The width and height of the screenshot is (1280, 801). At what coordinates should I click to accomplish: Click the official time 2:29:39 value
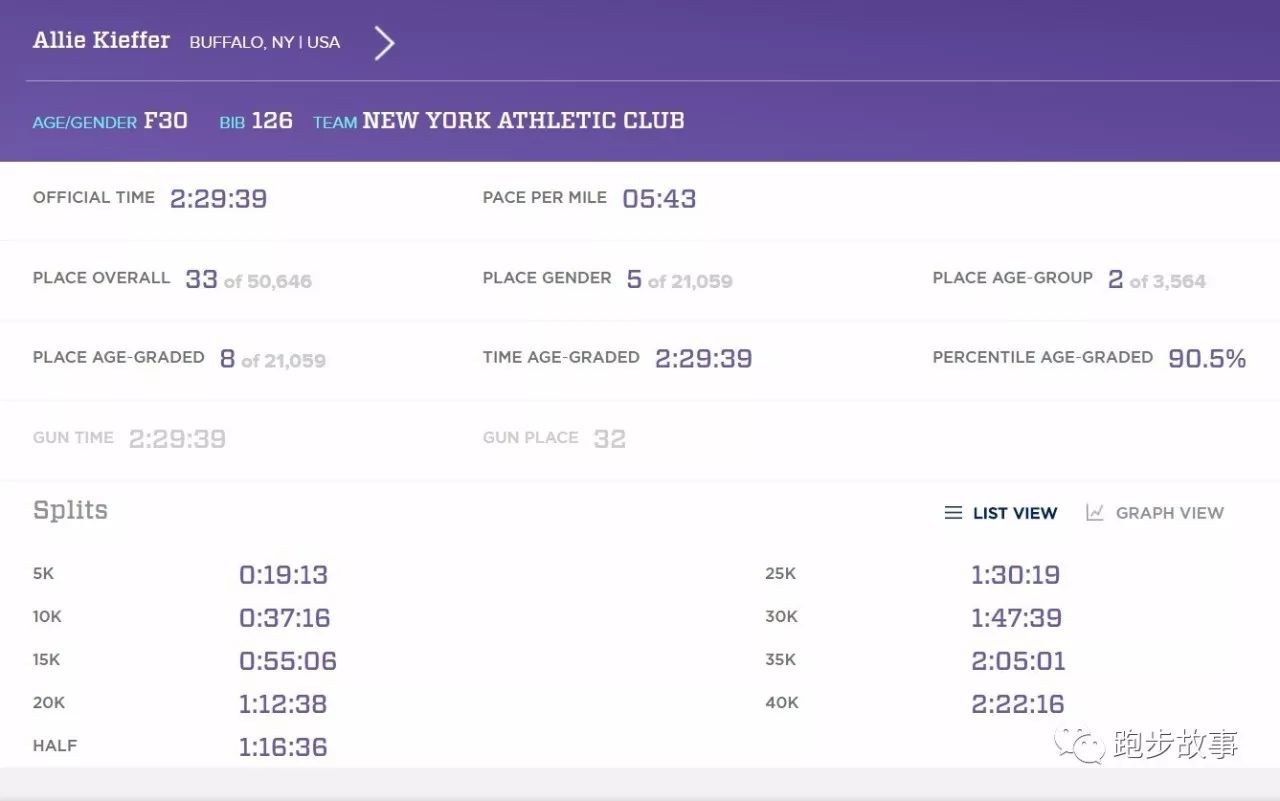tap(218, 198)
